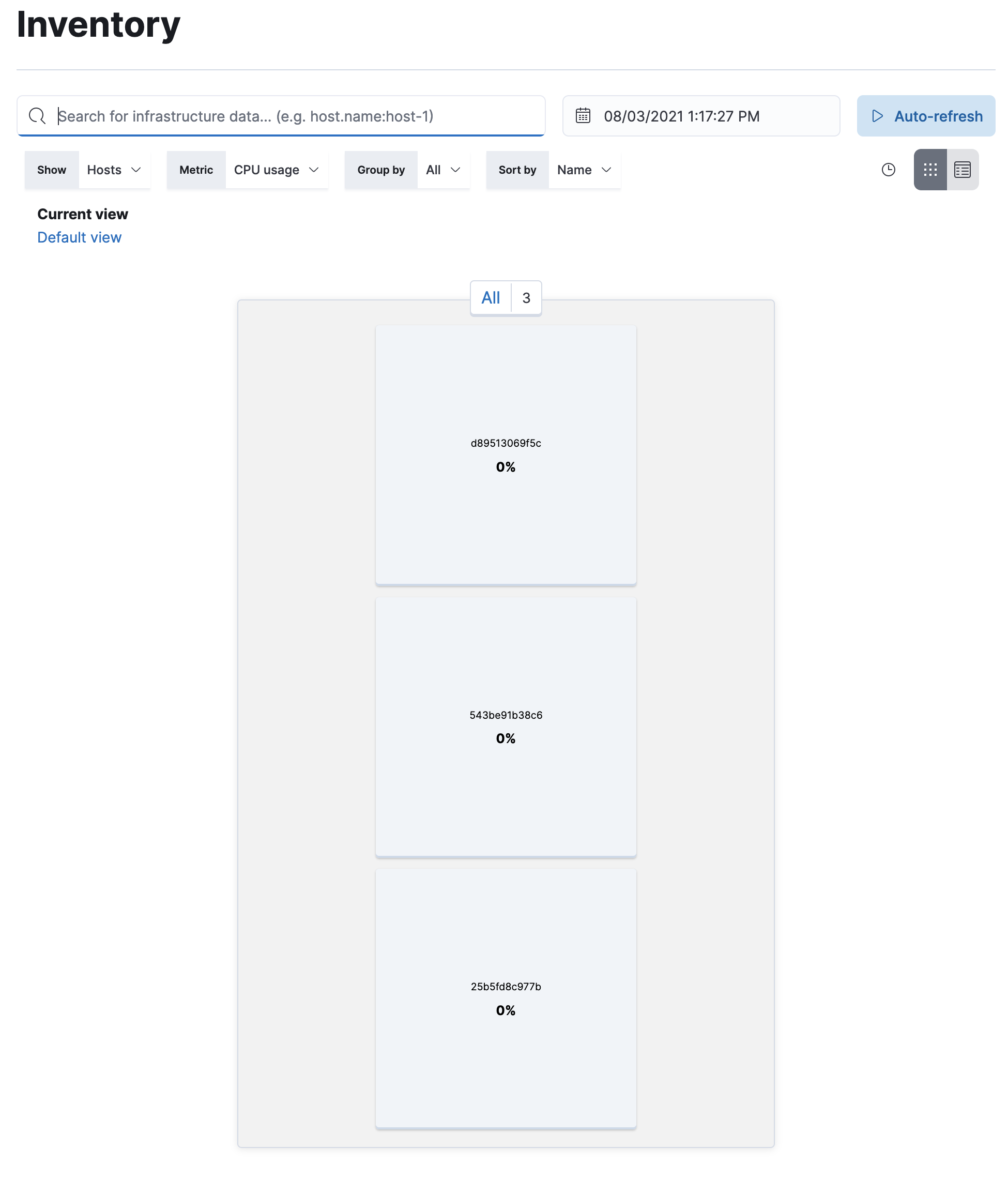Image resolution: width=1008 pixels, height=1178 pixels.
Task: Select host tile d89513069f5c
Action: (x=506, y=454)
